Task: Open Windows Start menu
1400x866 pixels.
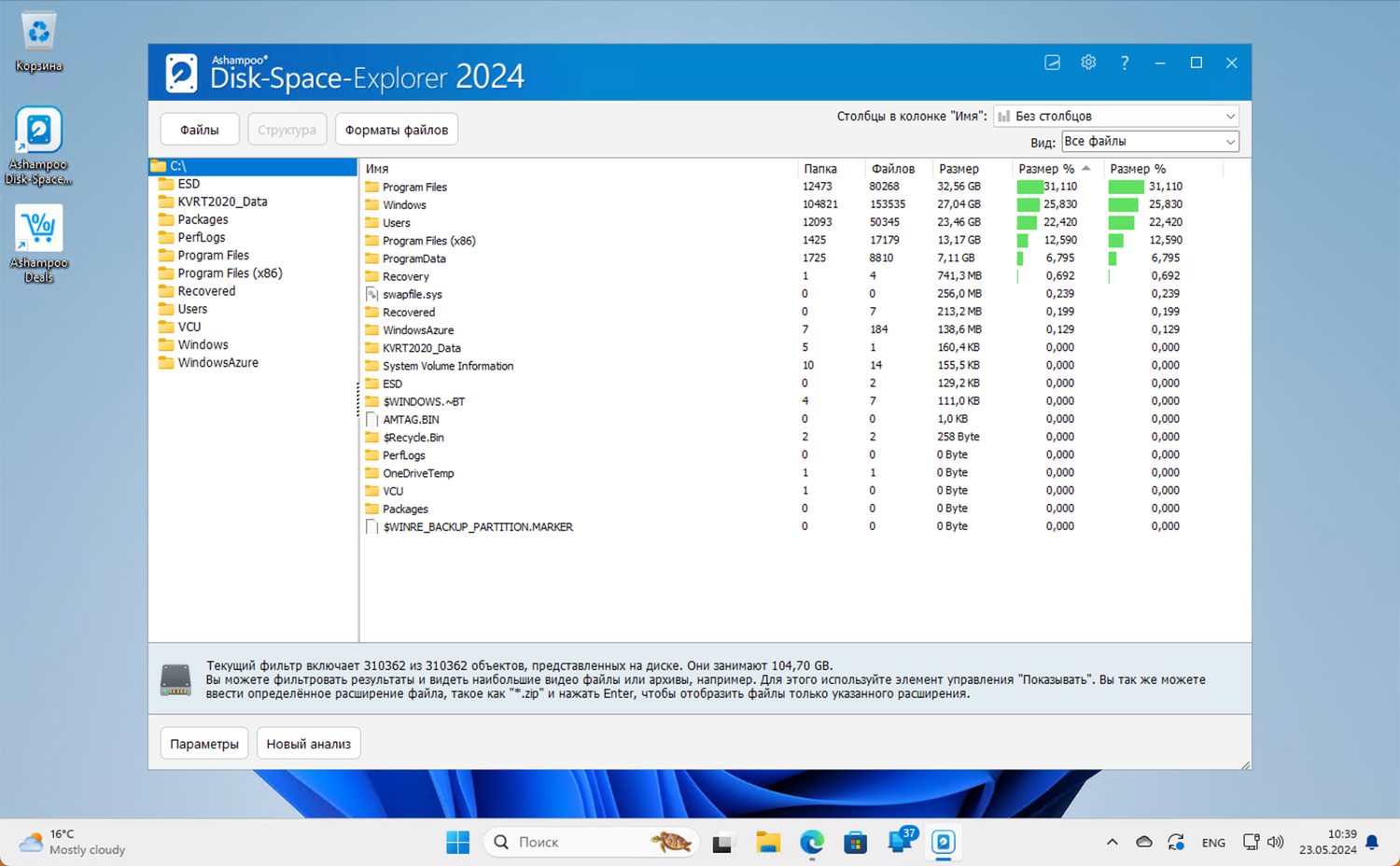Action: (457, 842)
